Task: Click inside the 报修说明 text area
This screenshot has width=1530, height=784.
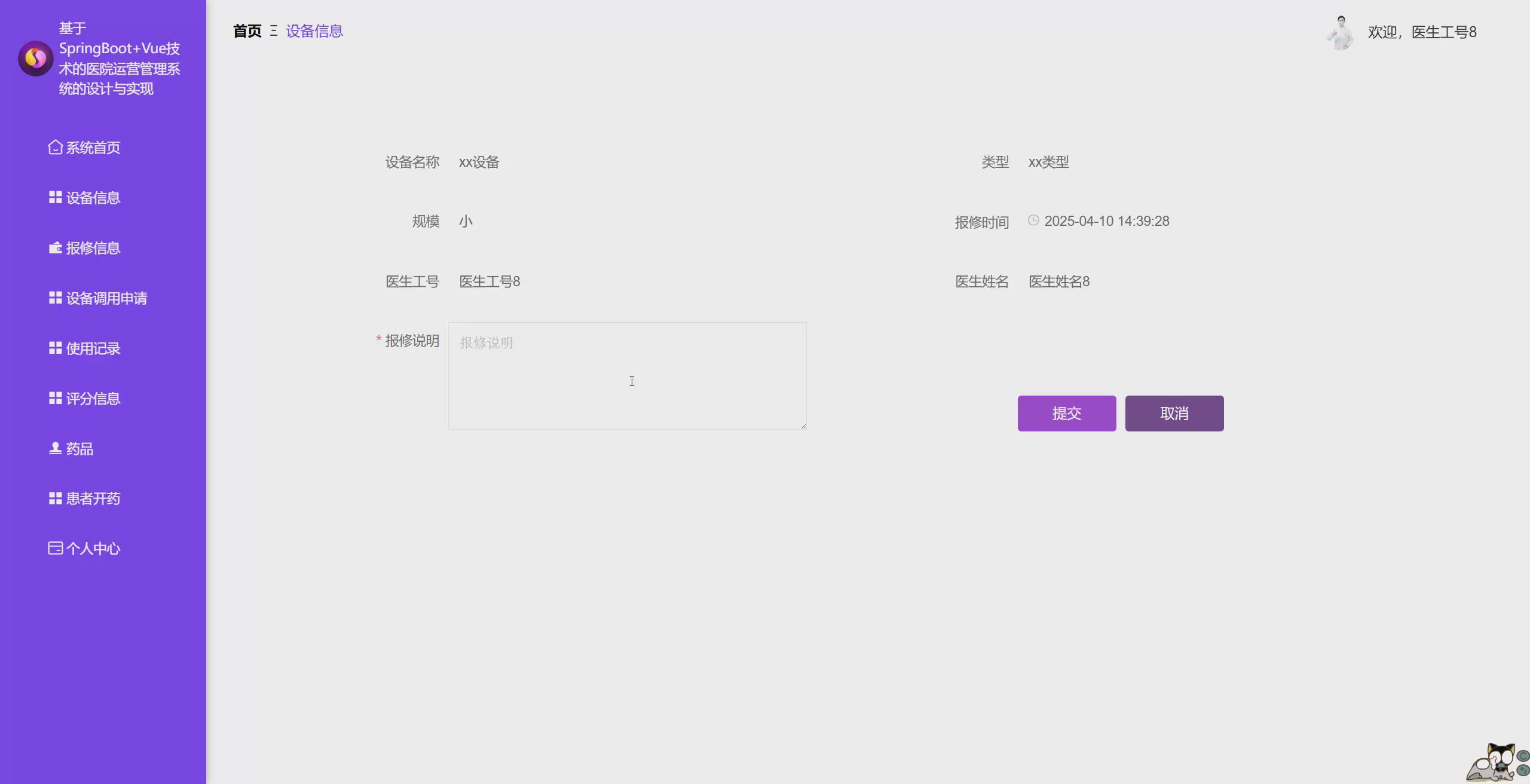Action: click(x=626, y=376)
